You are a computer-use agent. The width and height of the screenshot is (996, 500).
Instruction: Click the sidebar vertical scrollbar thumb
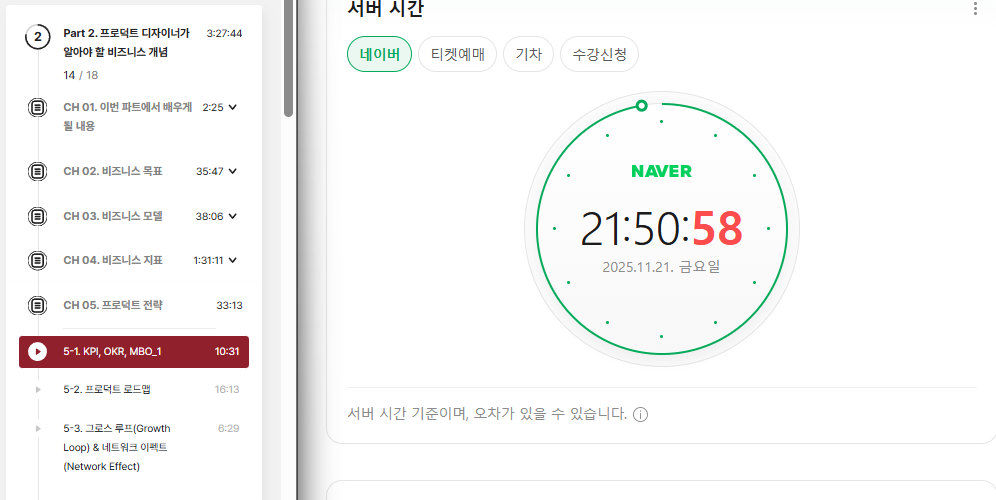[x=288, y=58]
